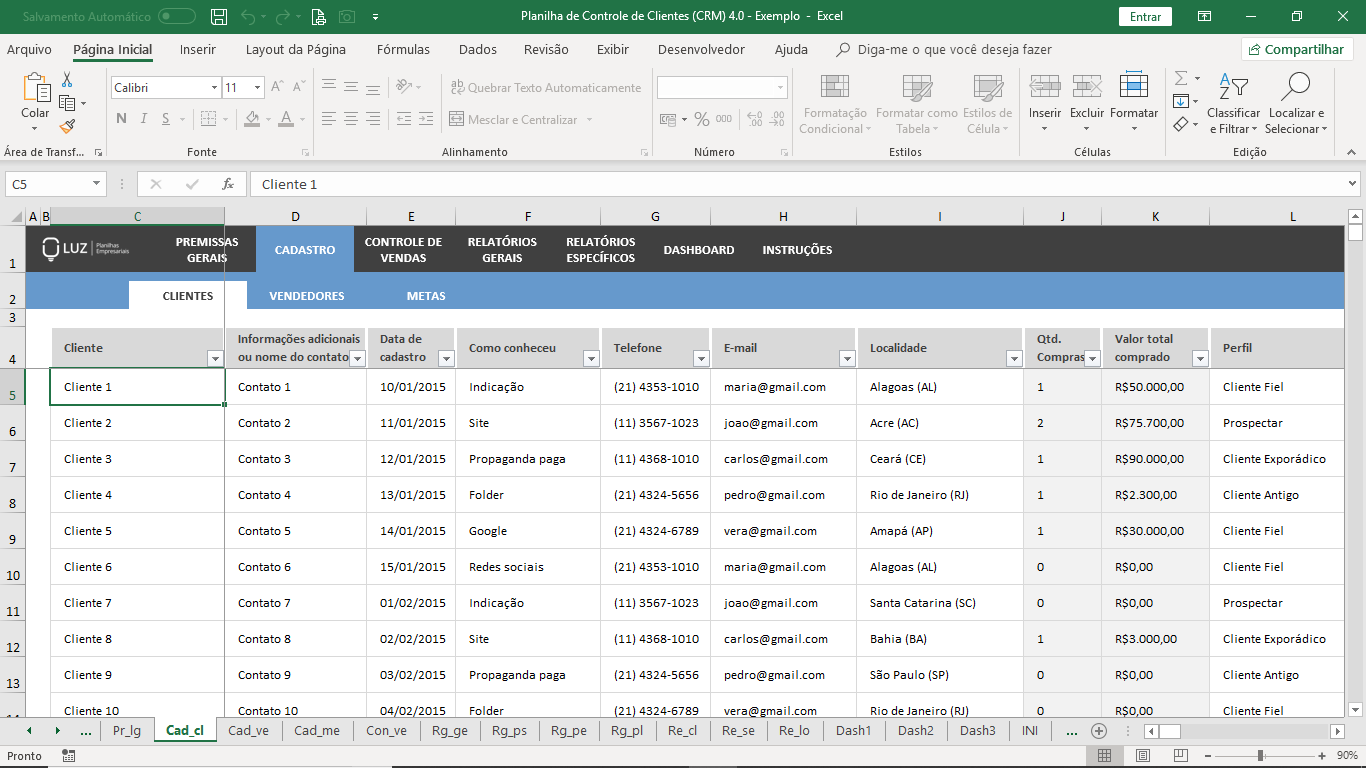Open the Name Box C5 dropdown
The height and width of the screenshot is (768, 1366).
point(96,184)
